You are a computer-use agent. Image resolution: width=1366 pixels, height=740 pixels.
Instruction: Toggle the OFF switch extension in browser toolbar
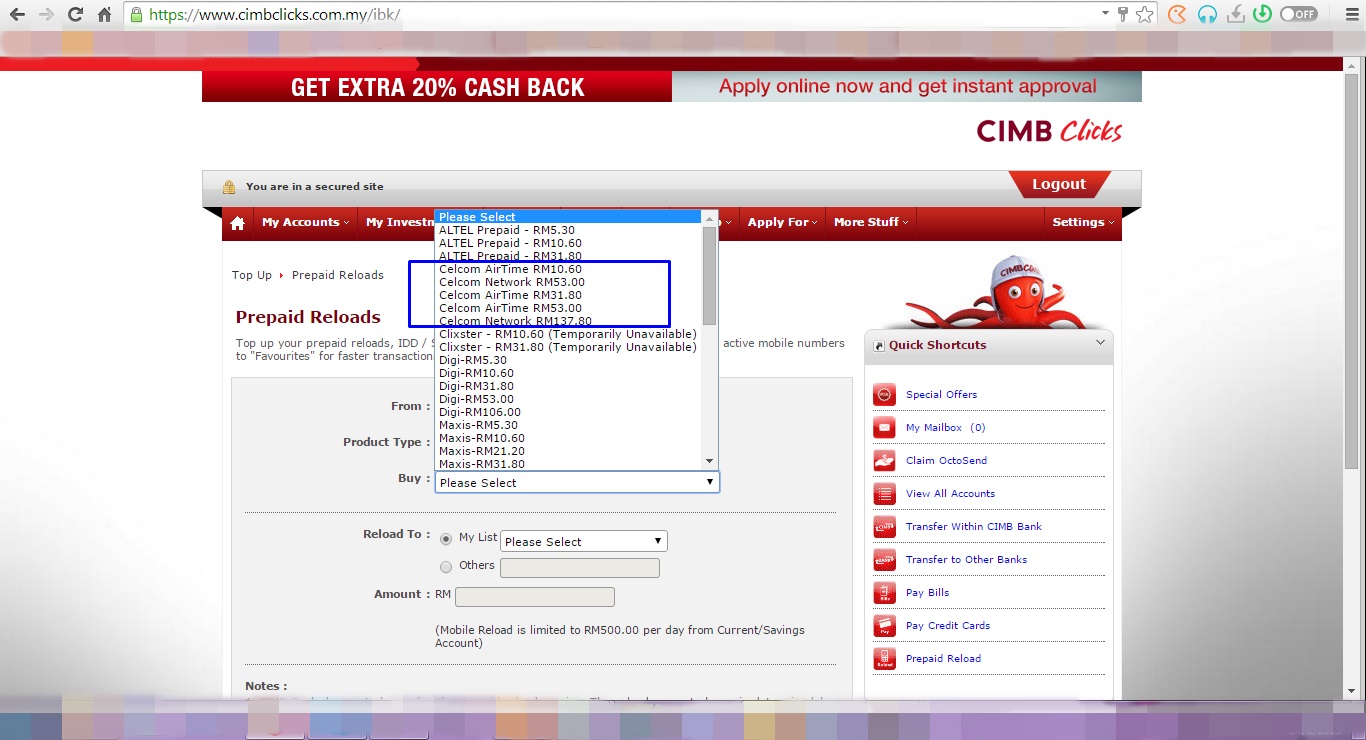(1299, 14)
